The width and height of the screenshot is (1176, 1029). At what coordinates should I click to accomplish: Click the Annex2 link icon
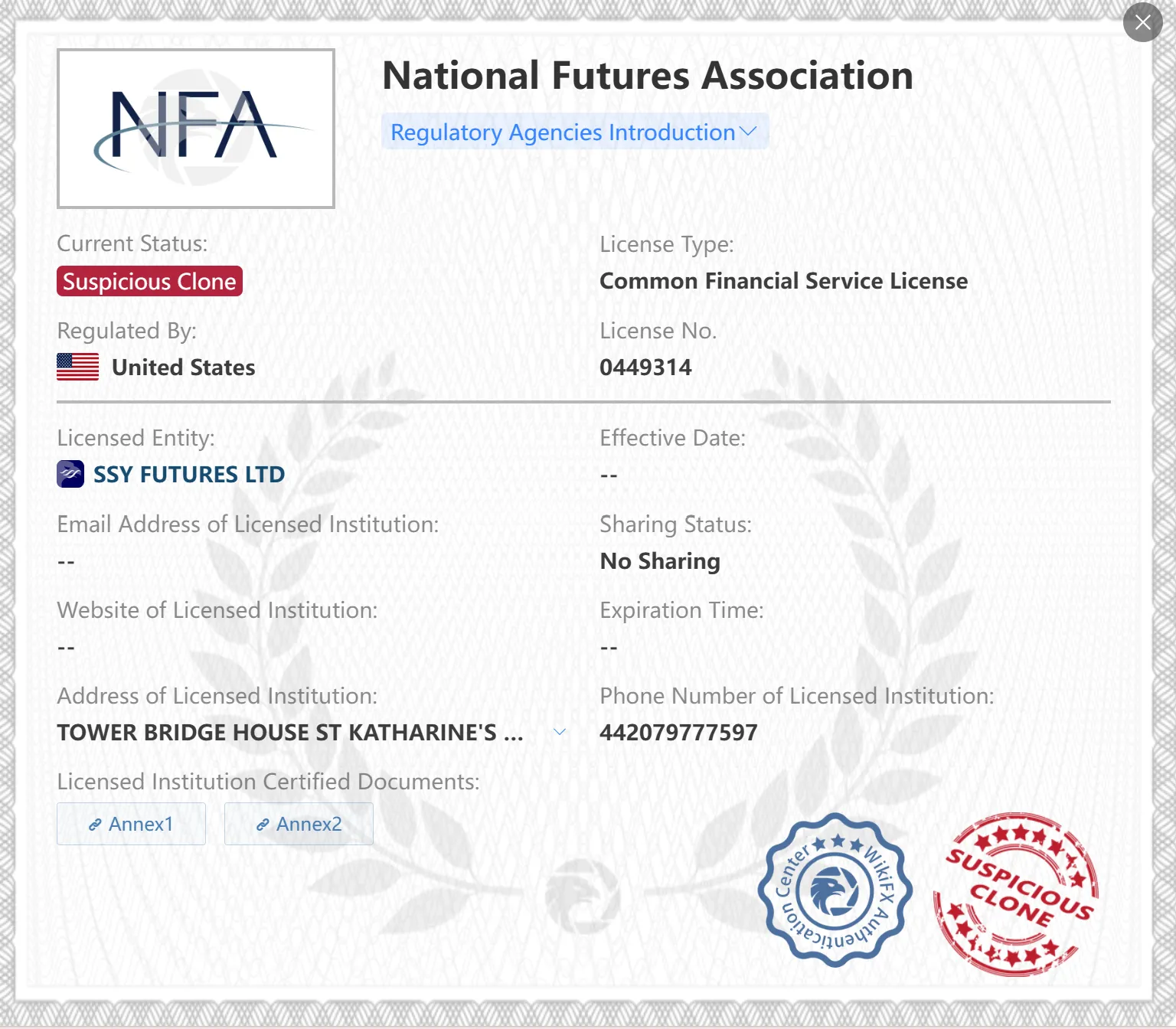263,825
